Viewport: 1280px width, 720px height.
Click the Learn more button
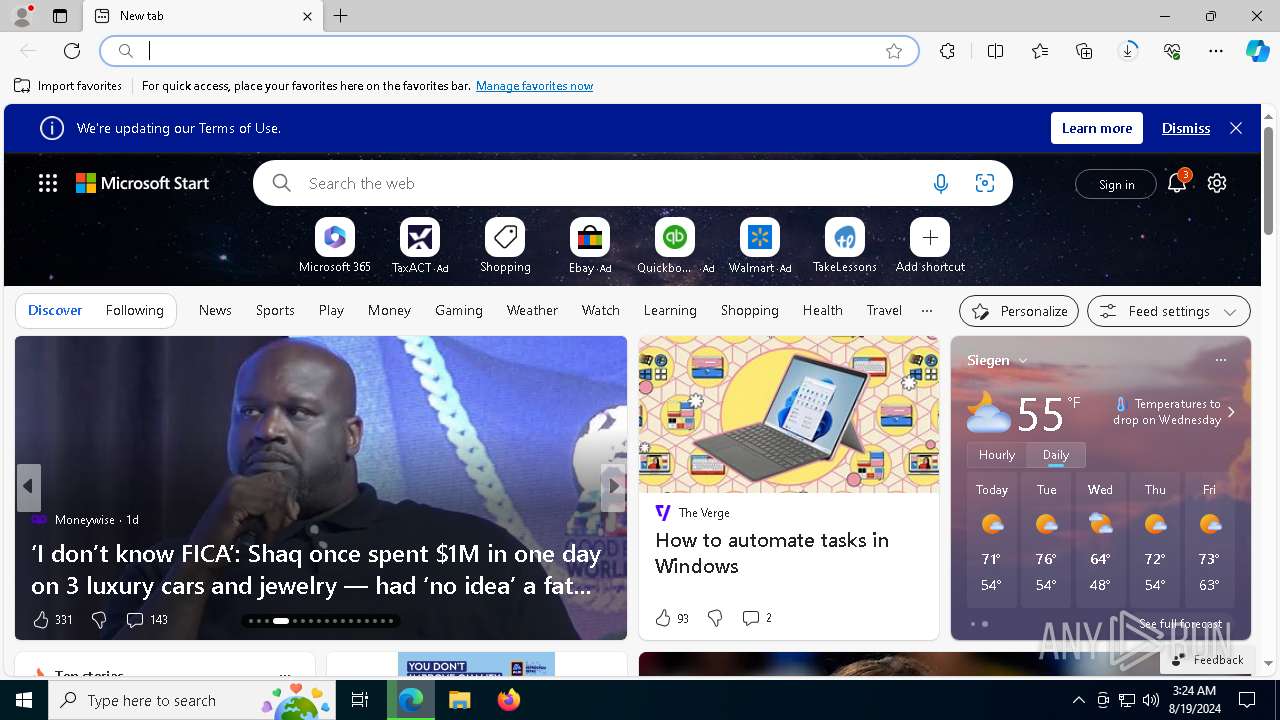1097,128
